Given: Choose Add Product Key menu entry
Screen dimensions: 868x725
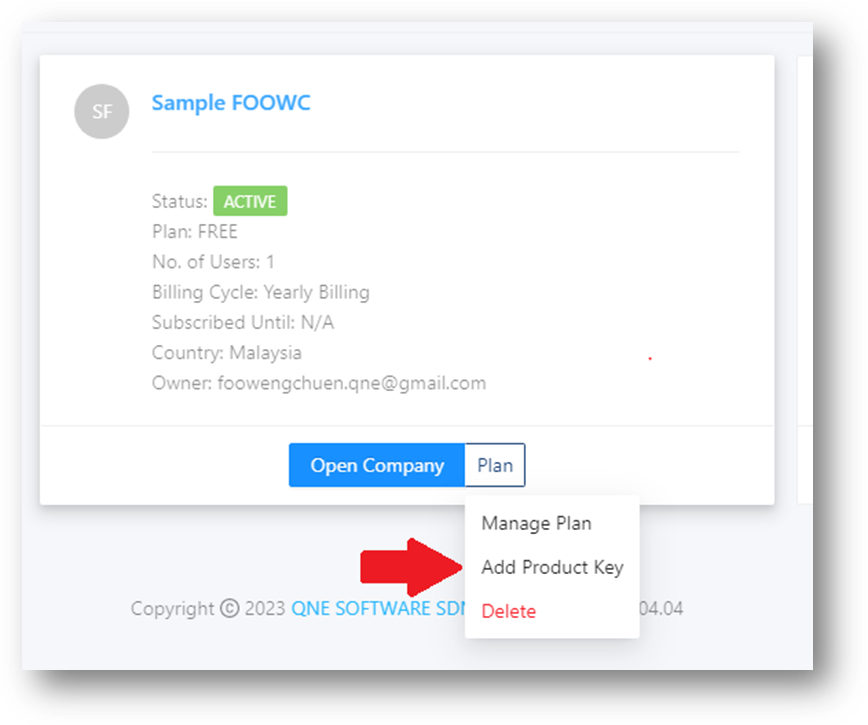Looking at the screenshot, I should point(552,567).
